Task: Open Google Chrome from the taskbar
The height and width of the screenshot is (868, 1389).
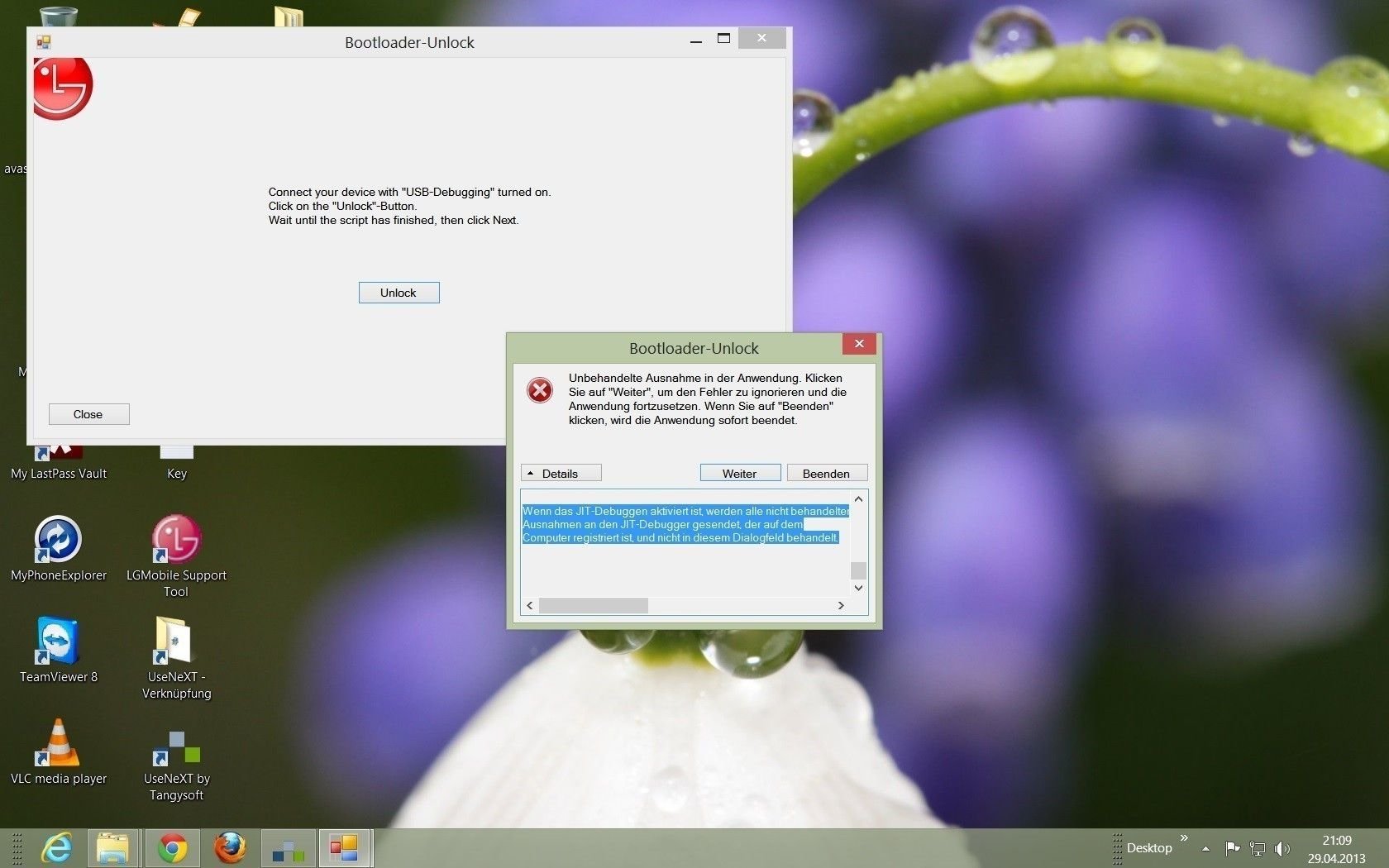Action: (x=173, y=848)
